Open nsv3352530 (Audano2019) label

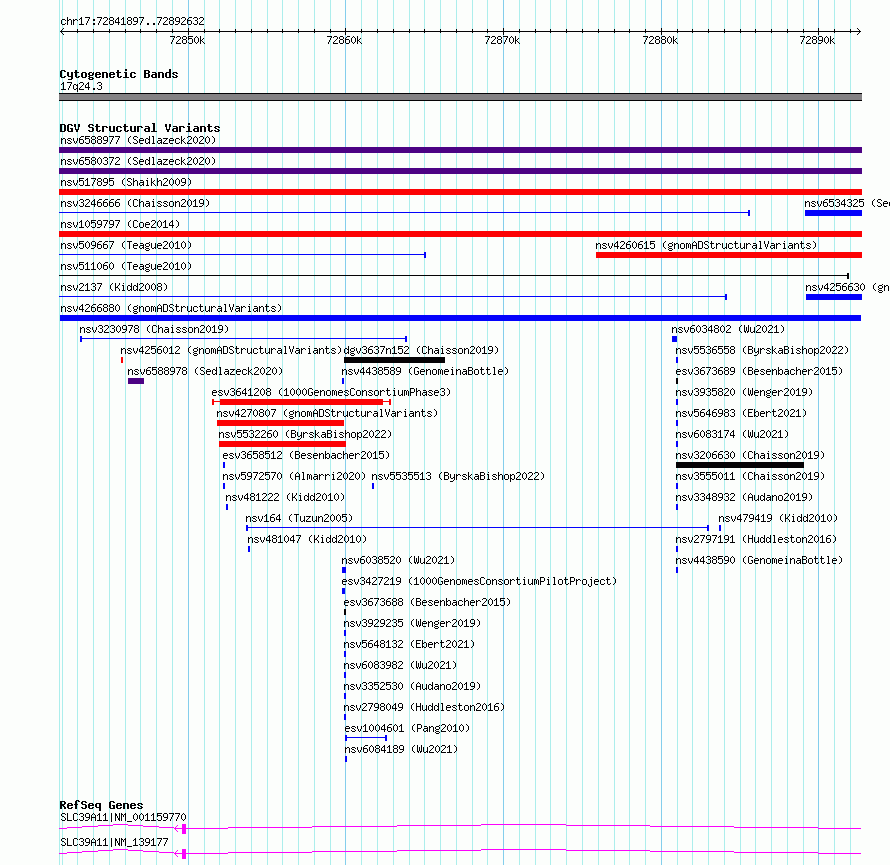pyautogui.click(x=412, y=686)
